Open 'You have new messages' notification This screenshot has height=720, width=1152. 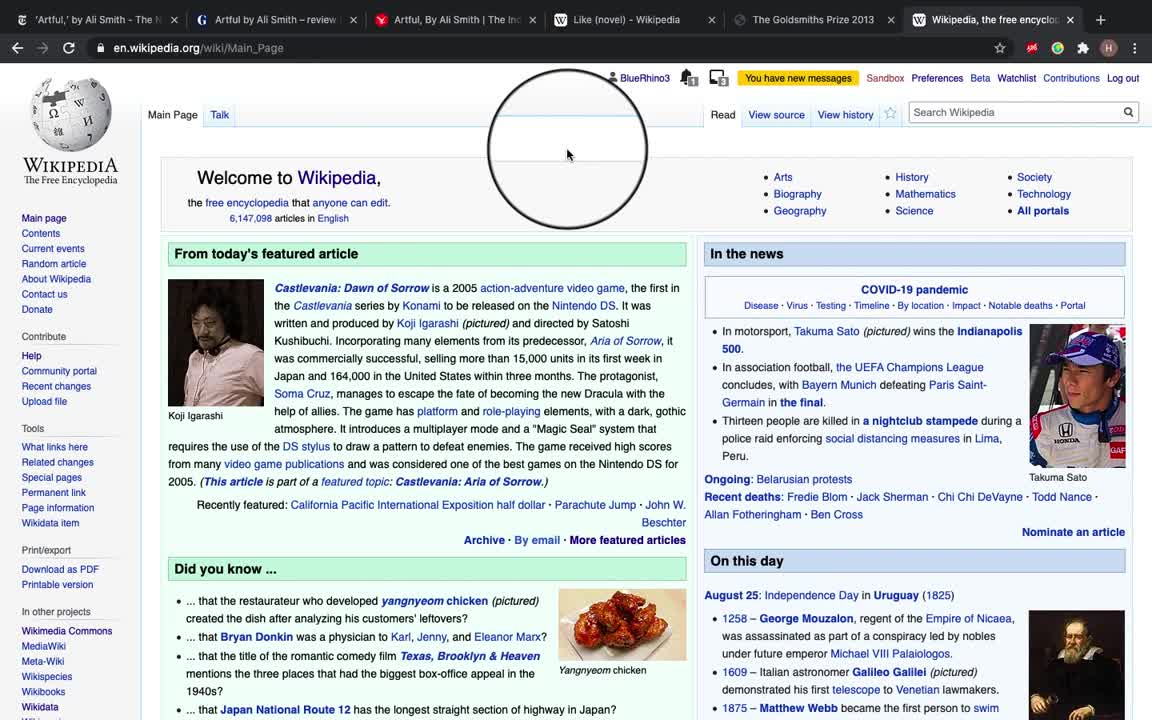(x=798, y=78)
